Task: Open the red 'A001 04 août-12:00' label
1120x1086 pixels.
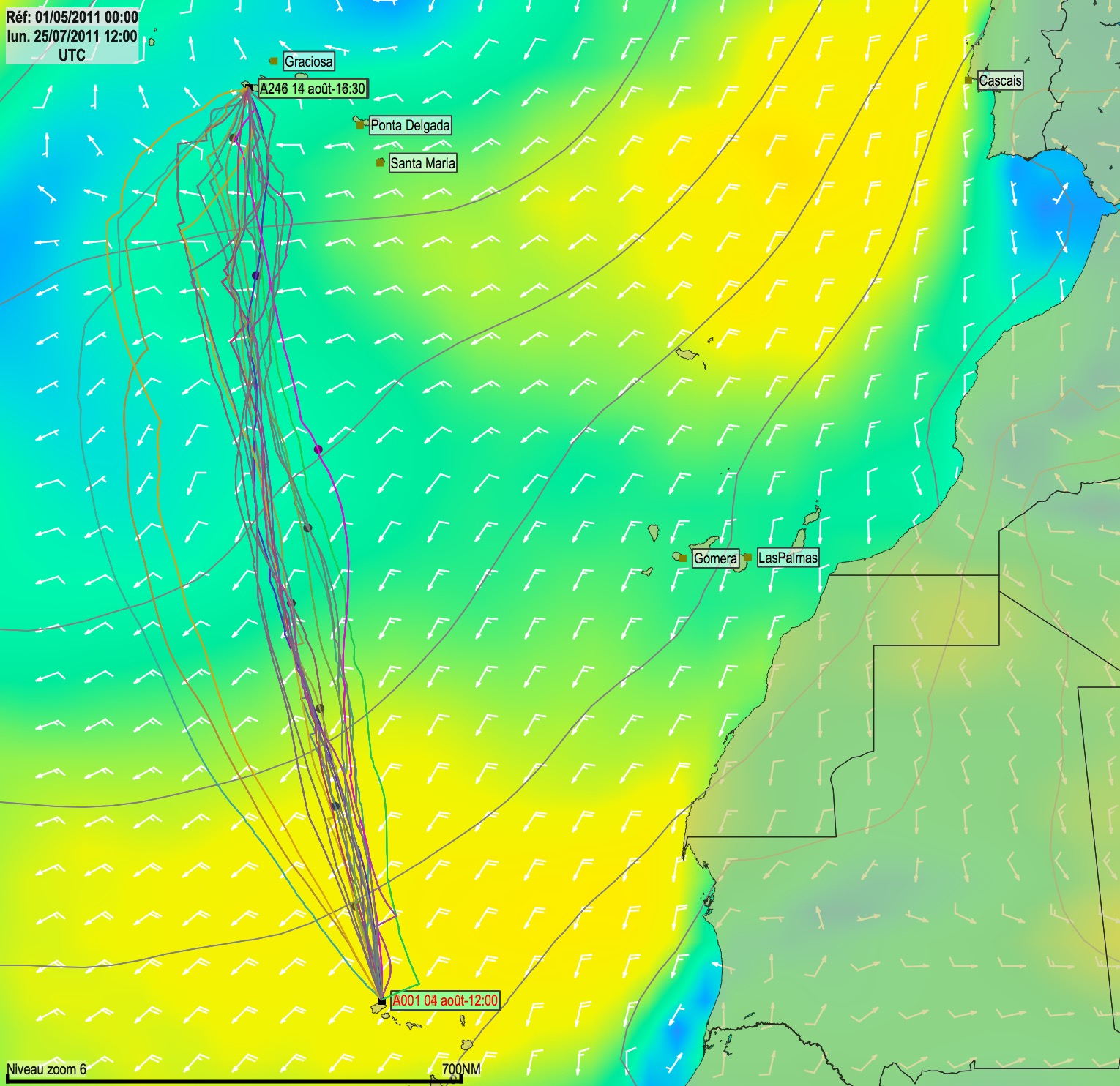Action: click(445, 1000)
